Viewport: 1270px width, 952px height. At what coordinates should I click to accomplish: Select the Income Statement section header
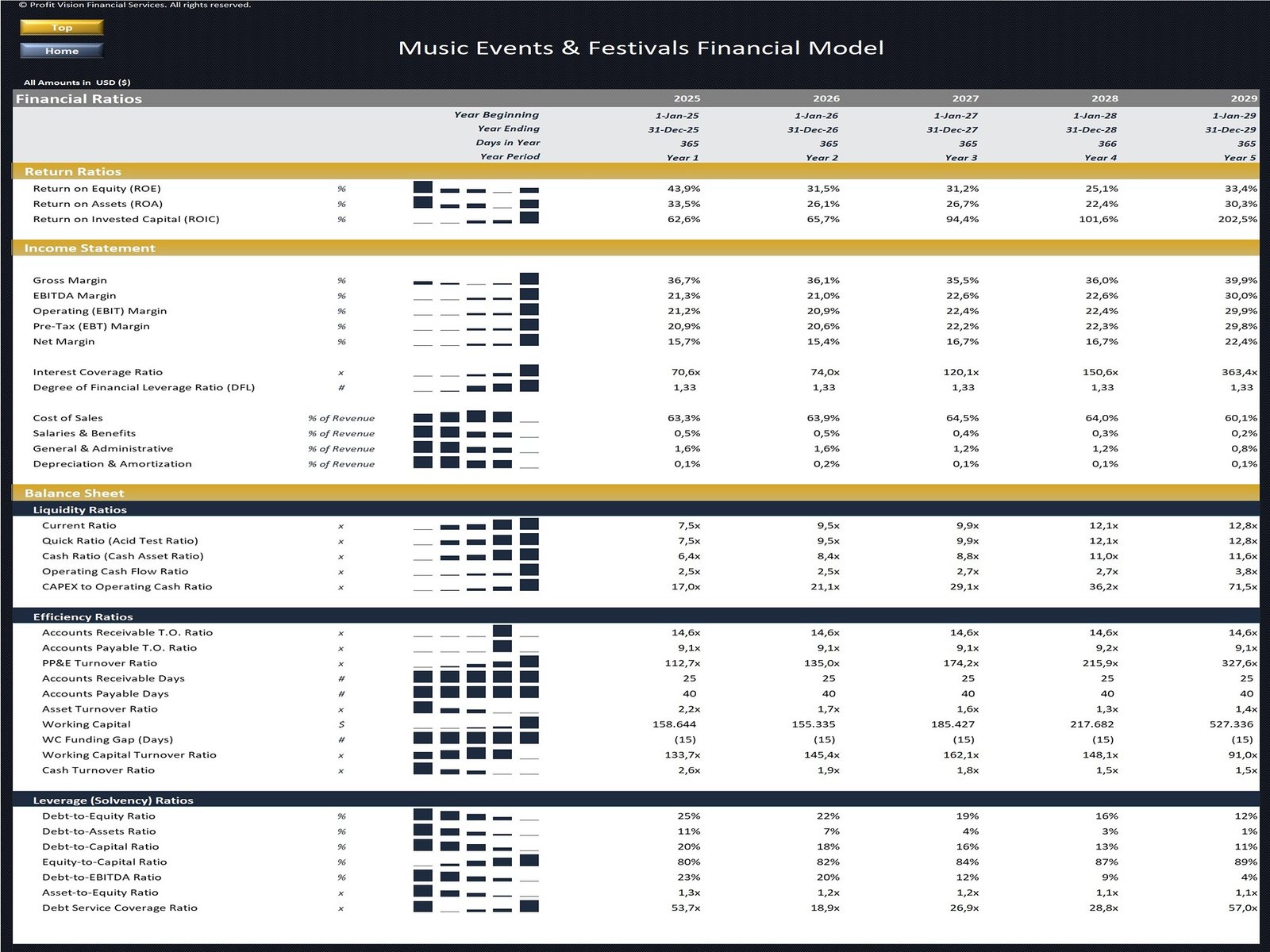tap(90, 248)
